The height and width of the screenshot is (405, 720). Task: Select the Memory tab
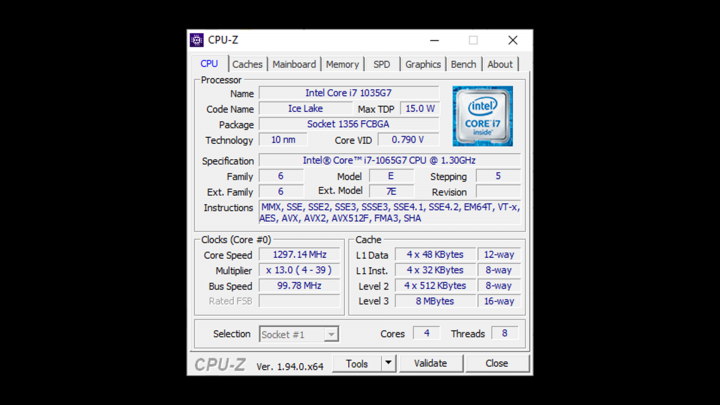pyautogui.click(x=342, y=64)
